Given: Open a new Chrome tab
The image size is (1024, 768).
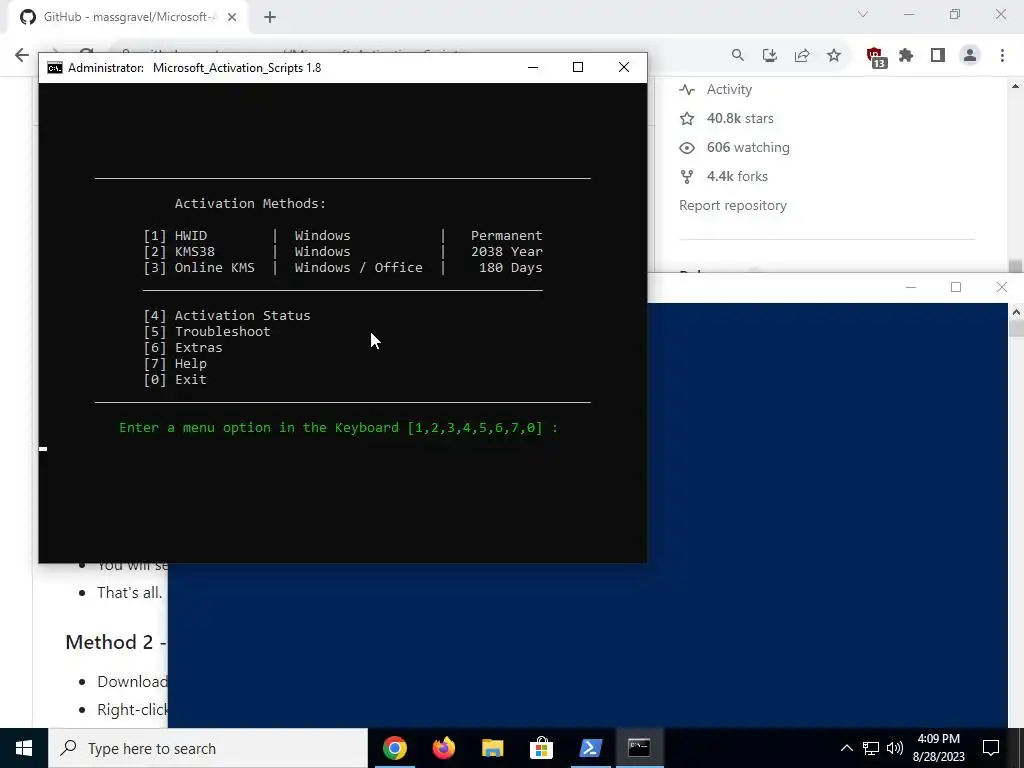Looking at the screenshot, I should [x=270, y=18].
